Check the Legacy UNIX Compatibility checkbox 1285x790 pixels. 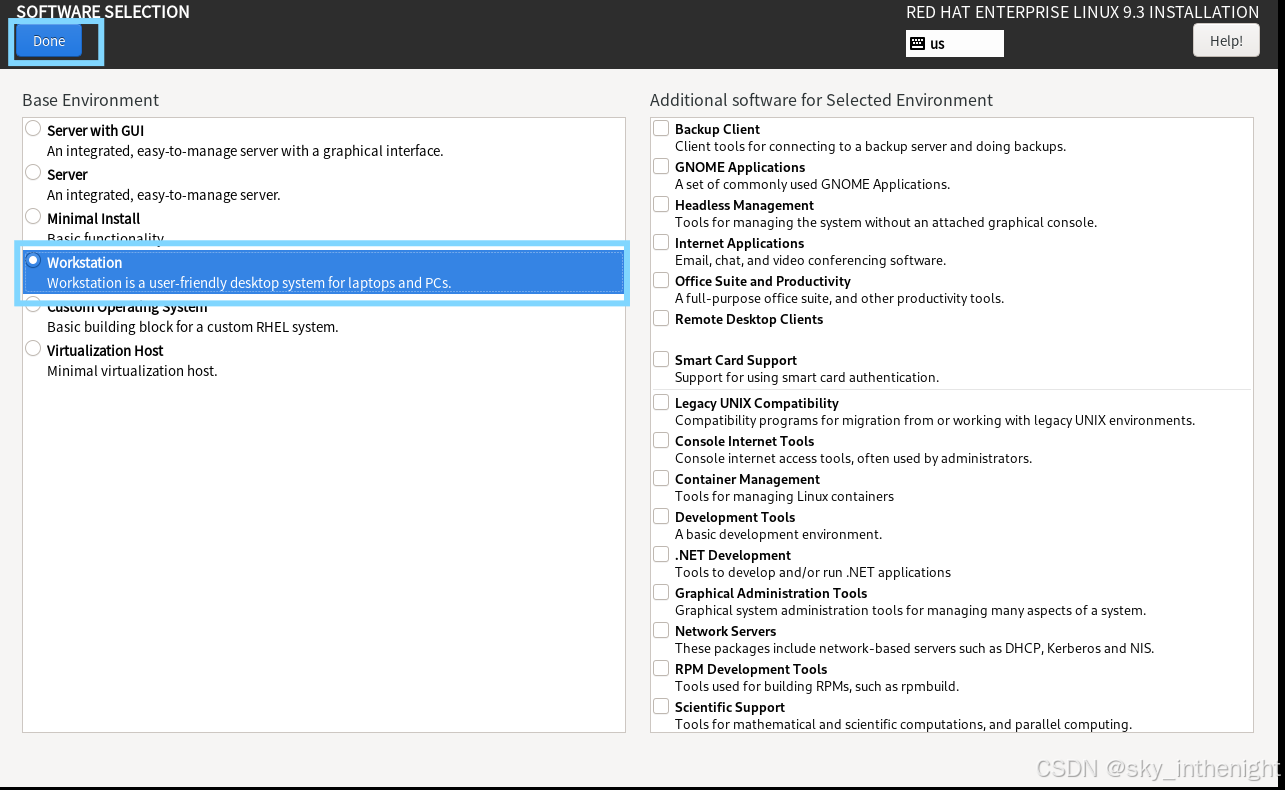661,402
